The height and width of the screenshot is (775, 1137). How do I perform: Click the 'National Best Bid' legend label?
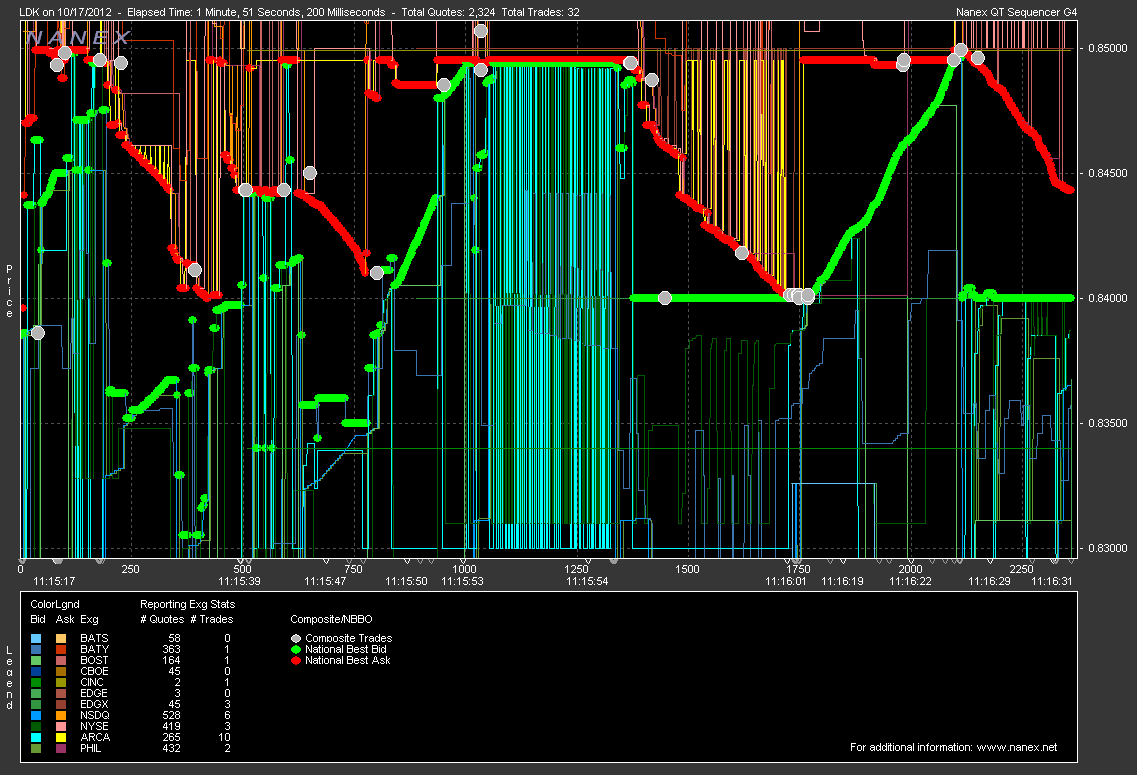[x=346, y=650]
